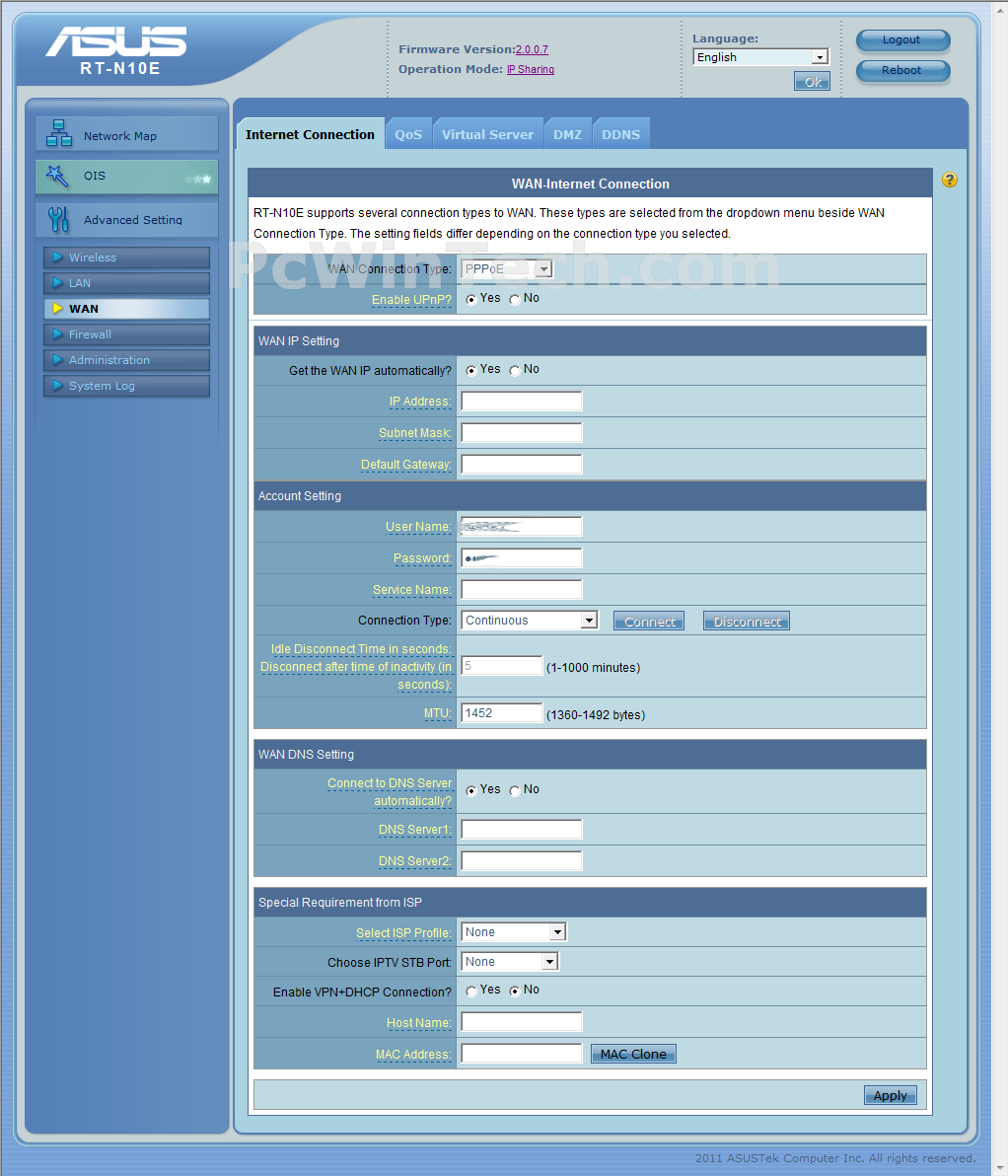This screenshot has height=1176, width=1008.
Task: Open the Firewall menu item
Action: (x=127, y=333)
